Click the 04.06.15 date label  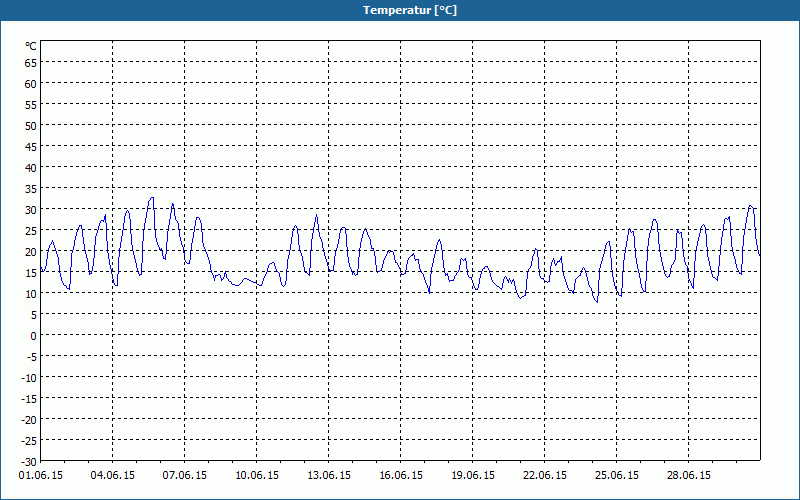tap(113, 476)
